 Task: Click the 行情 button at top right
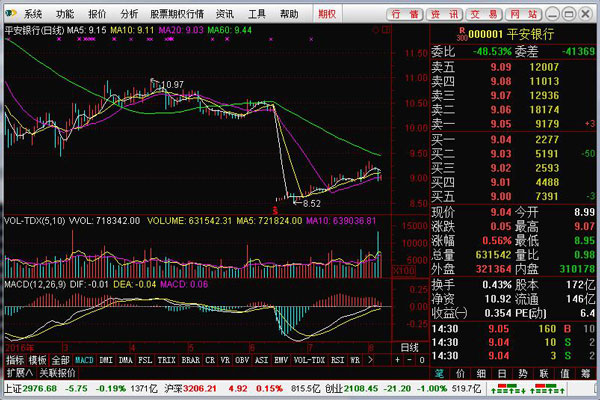pyautogui.click(x=405, y=15)
